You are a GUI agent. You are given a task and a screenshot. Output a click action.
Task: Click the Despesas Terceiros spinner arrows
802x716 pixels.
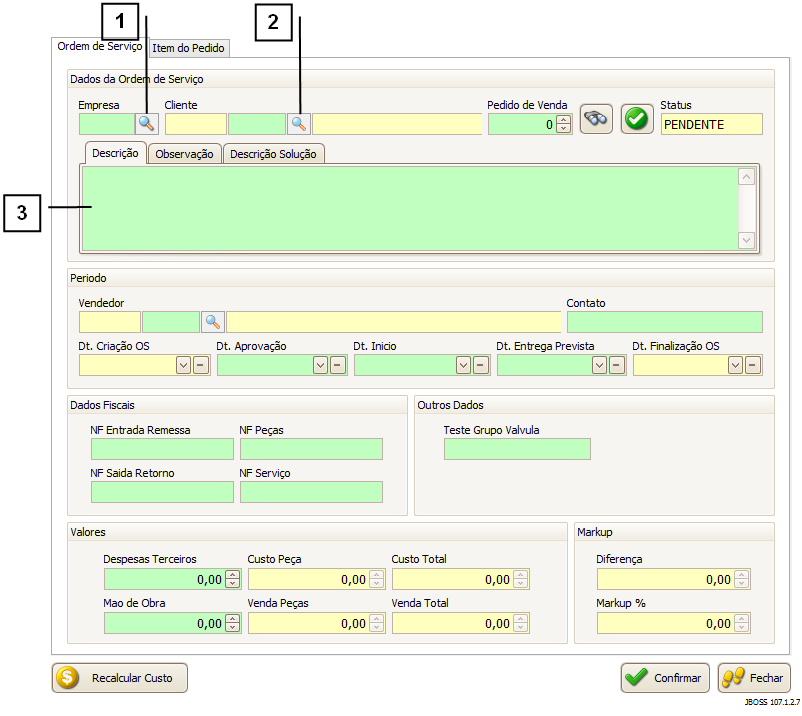click(x=233, y=579)
